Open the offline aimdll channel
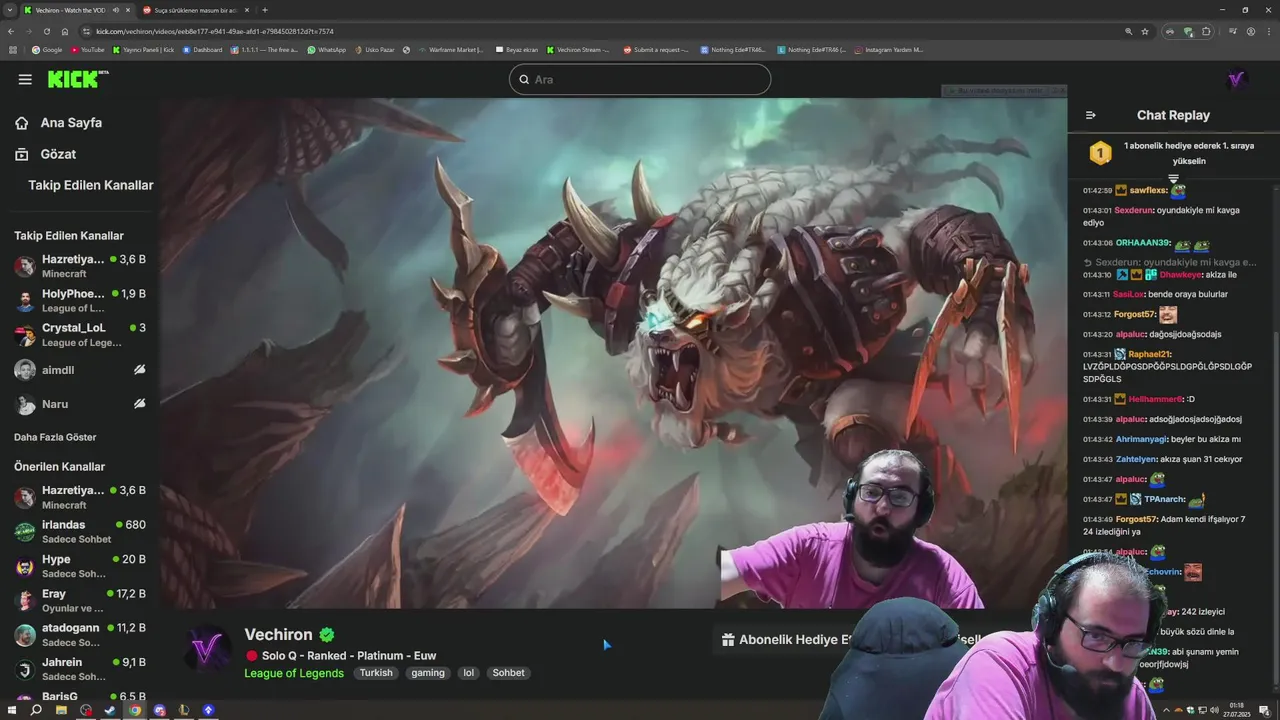1280x720 pixels. point(80,370)
